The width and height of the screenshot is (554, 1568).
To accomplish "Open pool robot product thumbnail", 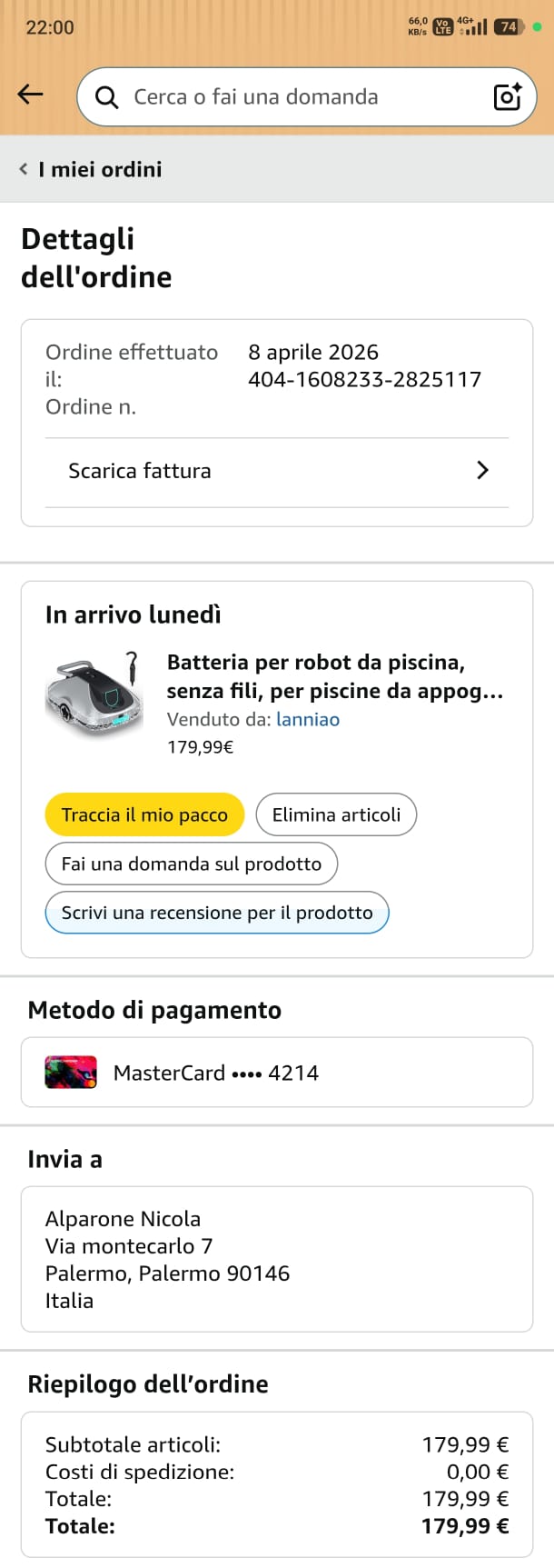I will pos(95,695).
